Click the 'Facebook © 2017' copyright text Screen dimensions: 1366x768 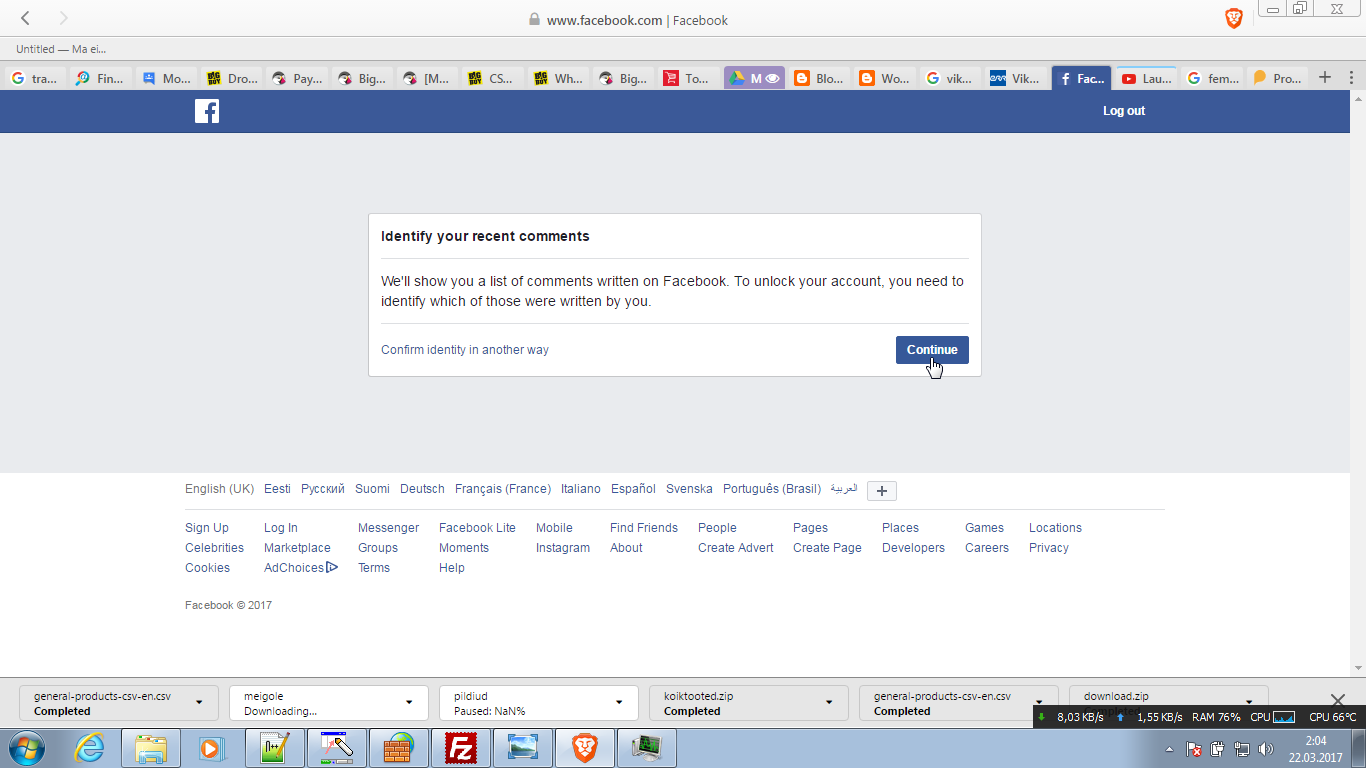pos(228,605)
